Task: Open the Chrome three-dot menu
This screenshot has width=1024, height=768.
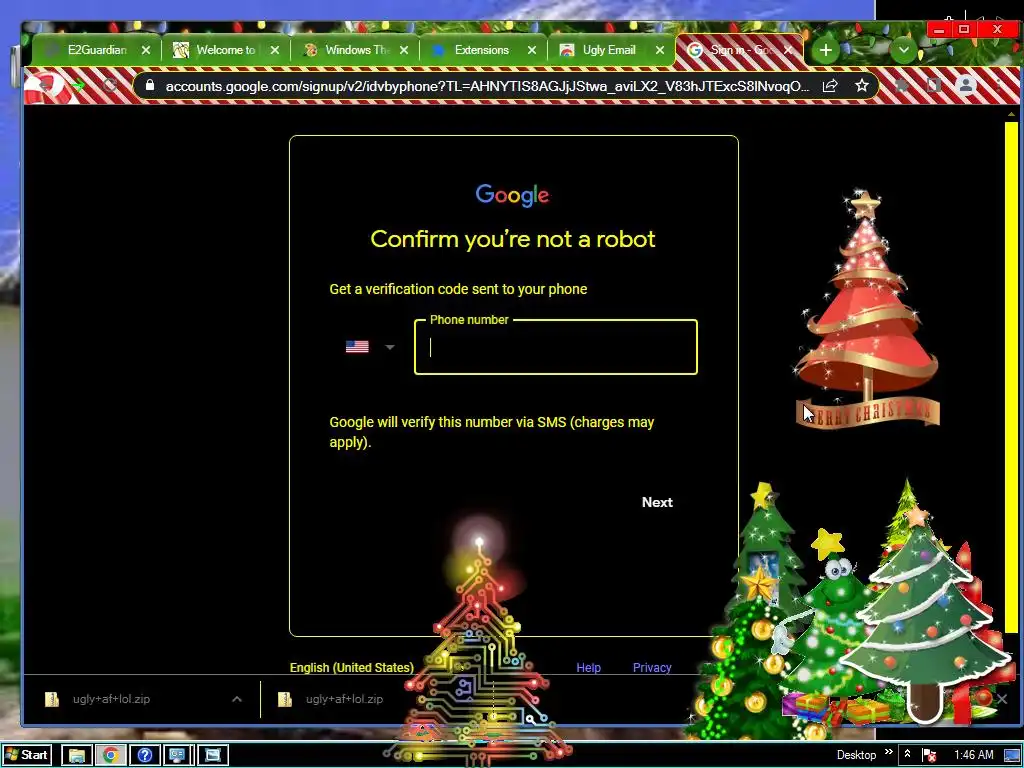Action: pos(998,86)
